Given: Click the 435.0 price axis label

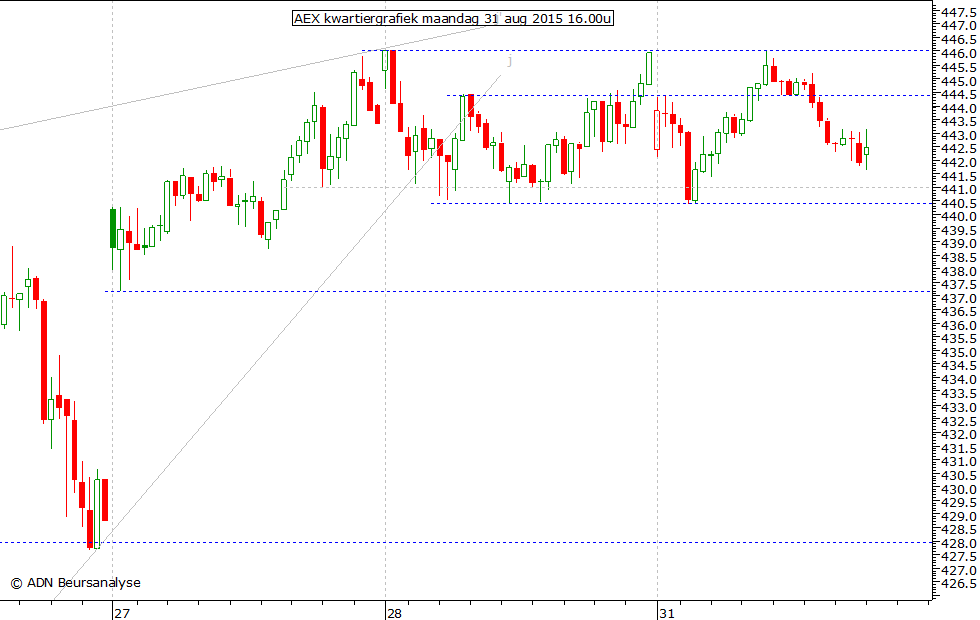Looking at the screenshot, I should pos(959,353).
